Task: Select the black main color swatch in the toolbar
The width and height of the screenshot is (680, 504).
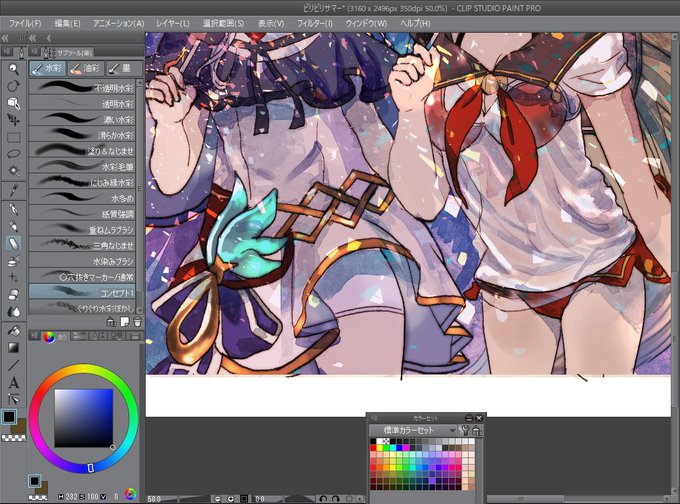Action: point(9,417)
